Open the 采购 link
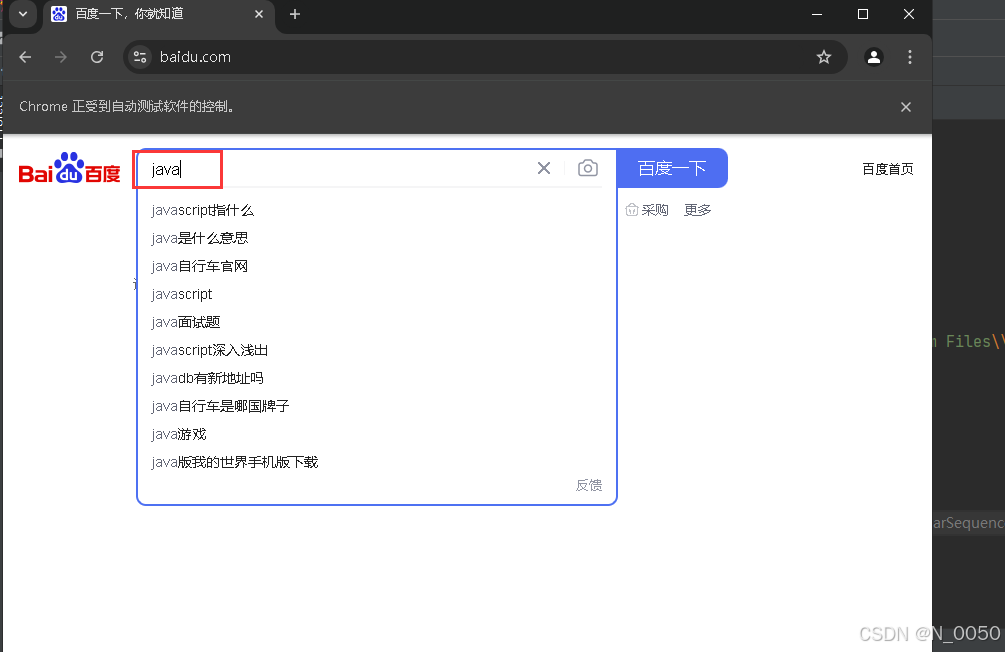1005x652 pixels. (647, 210)
